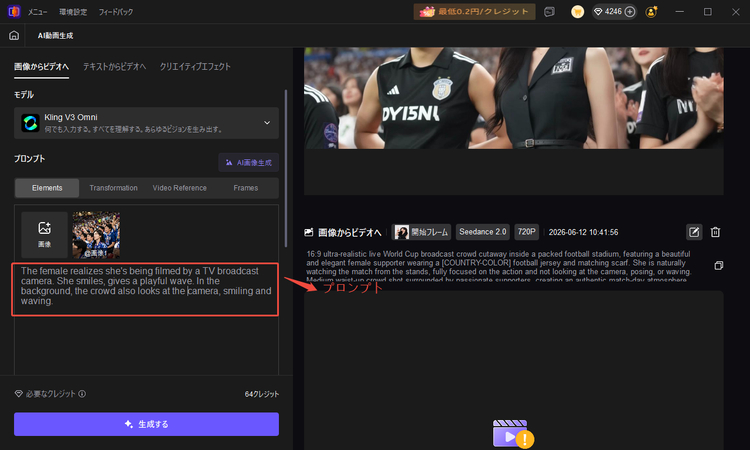Viewport: 750px width, 450px height.
Task: Select the uploaded crowd image thumbnail
Action: point(96,235)
